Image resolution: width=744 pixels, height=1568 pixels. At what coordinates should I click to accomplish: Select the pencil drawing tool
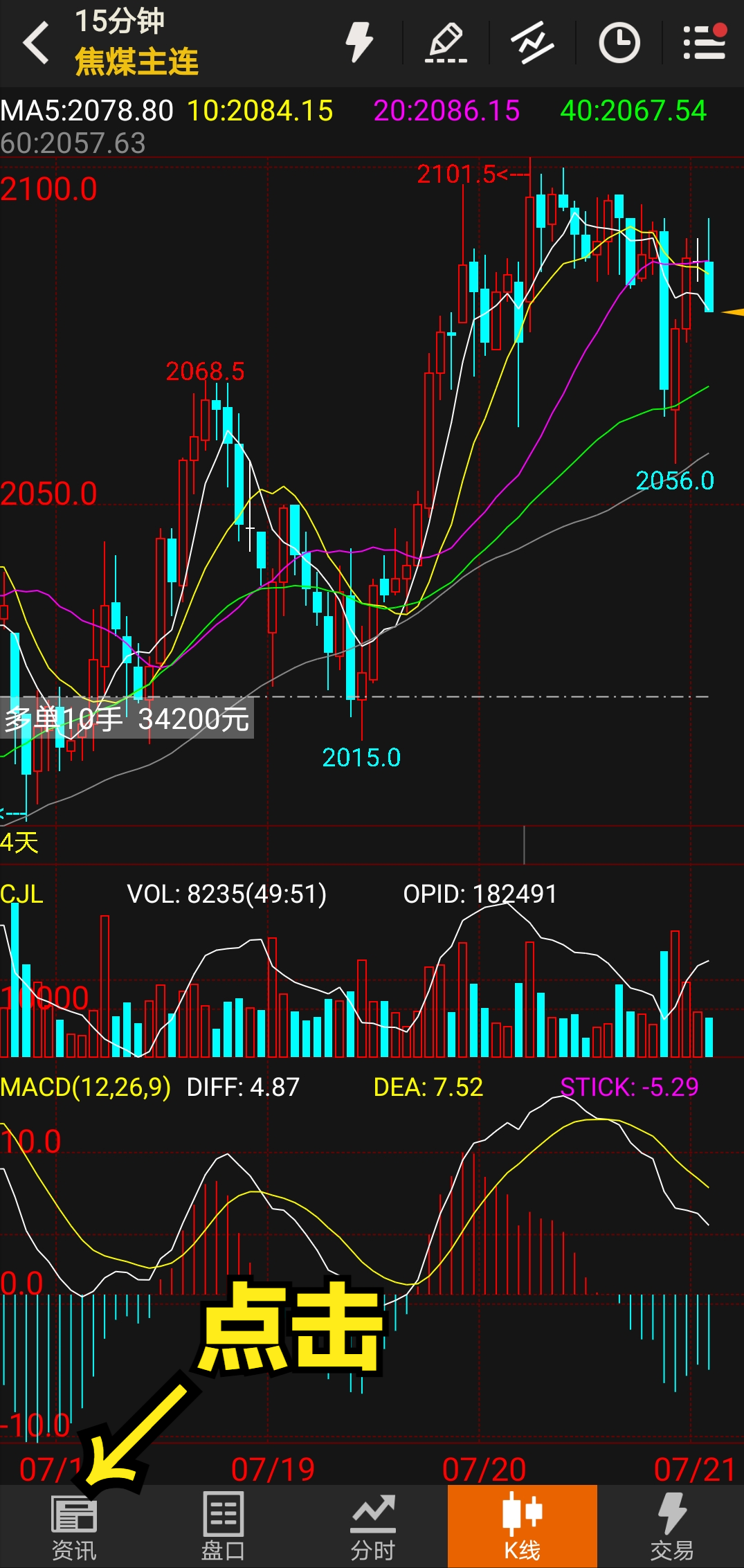(446, 43)
